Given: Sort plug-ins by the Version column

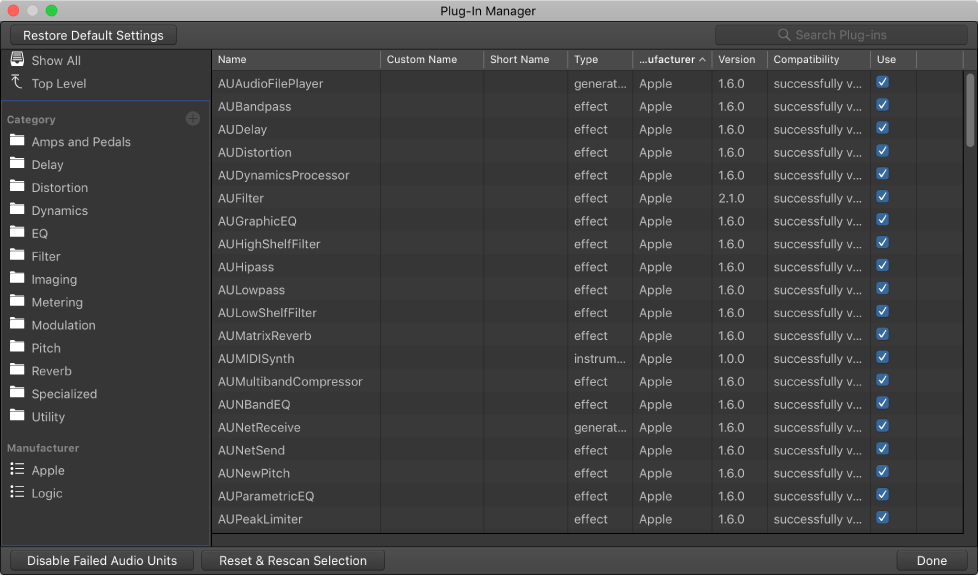Looking at the screenshot, I should [736, 59].
